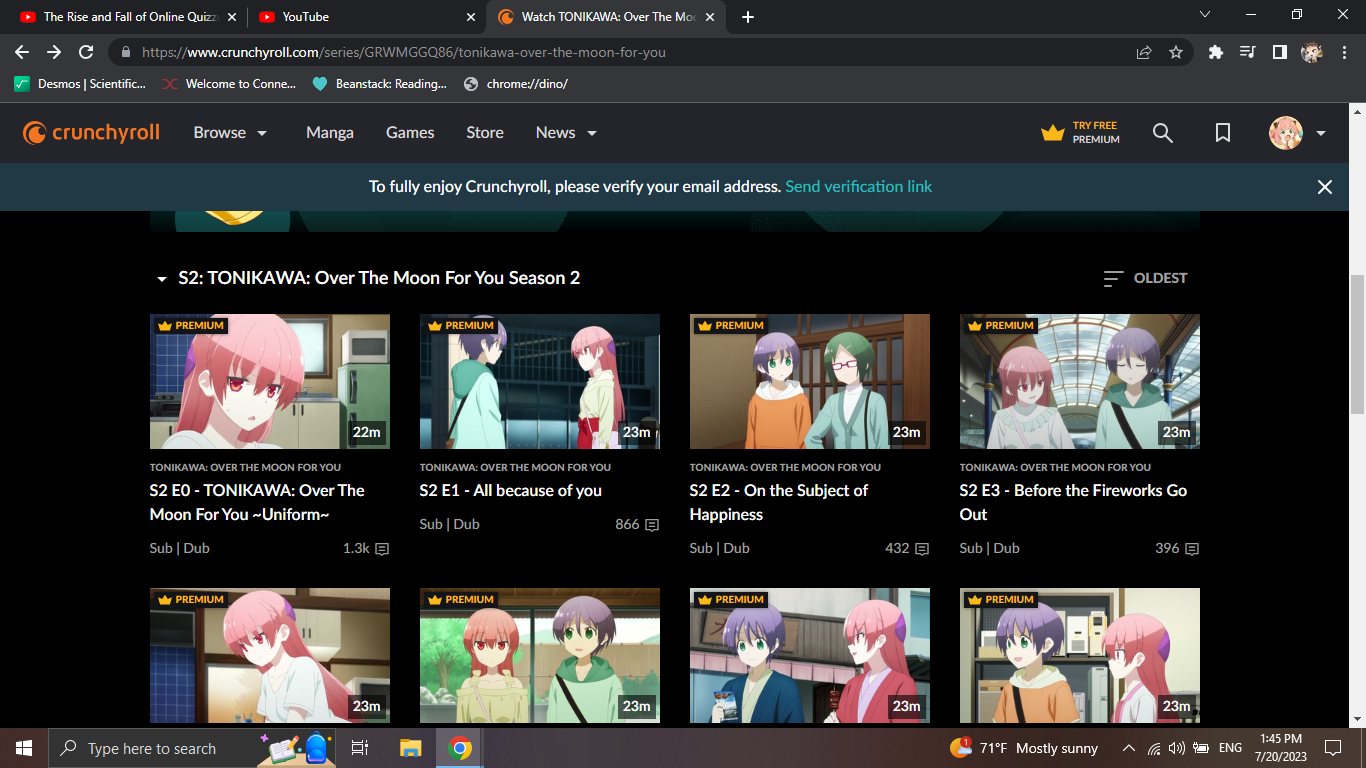Open Desmos Scientific bookmark
Screen dimensions: 1366x768
[80, 84]
